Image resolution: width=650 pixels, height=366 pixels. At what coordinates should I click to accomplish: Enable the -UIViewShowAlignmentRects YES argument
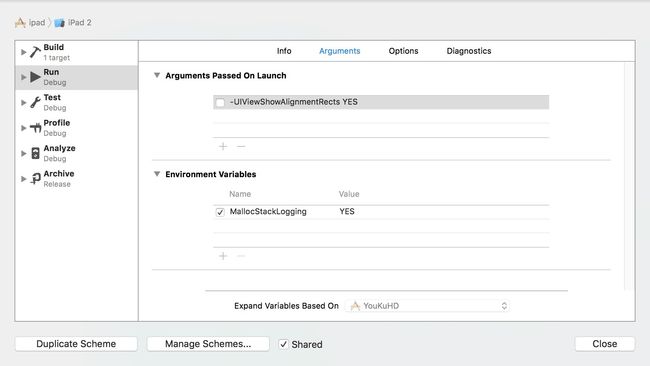click(220, 102)
